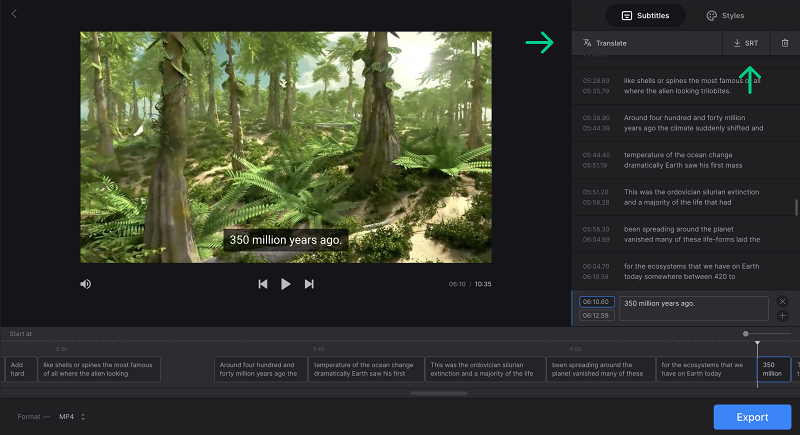
Task: Edit the start time 06:10.60 field
Action: click(x=596, y=301)
